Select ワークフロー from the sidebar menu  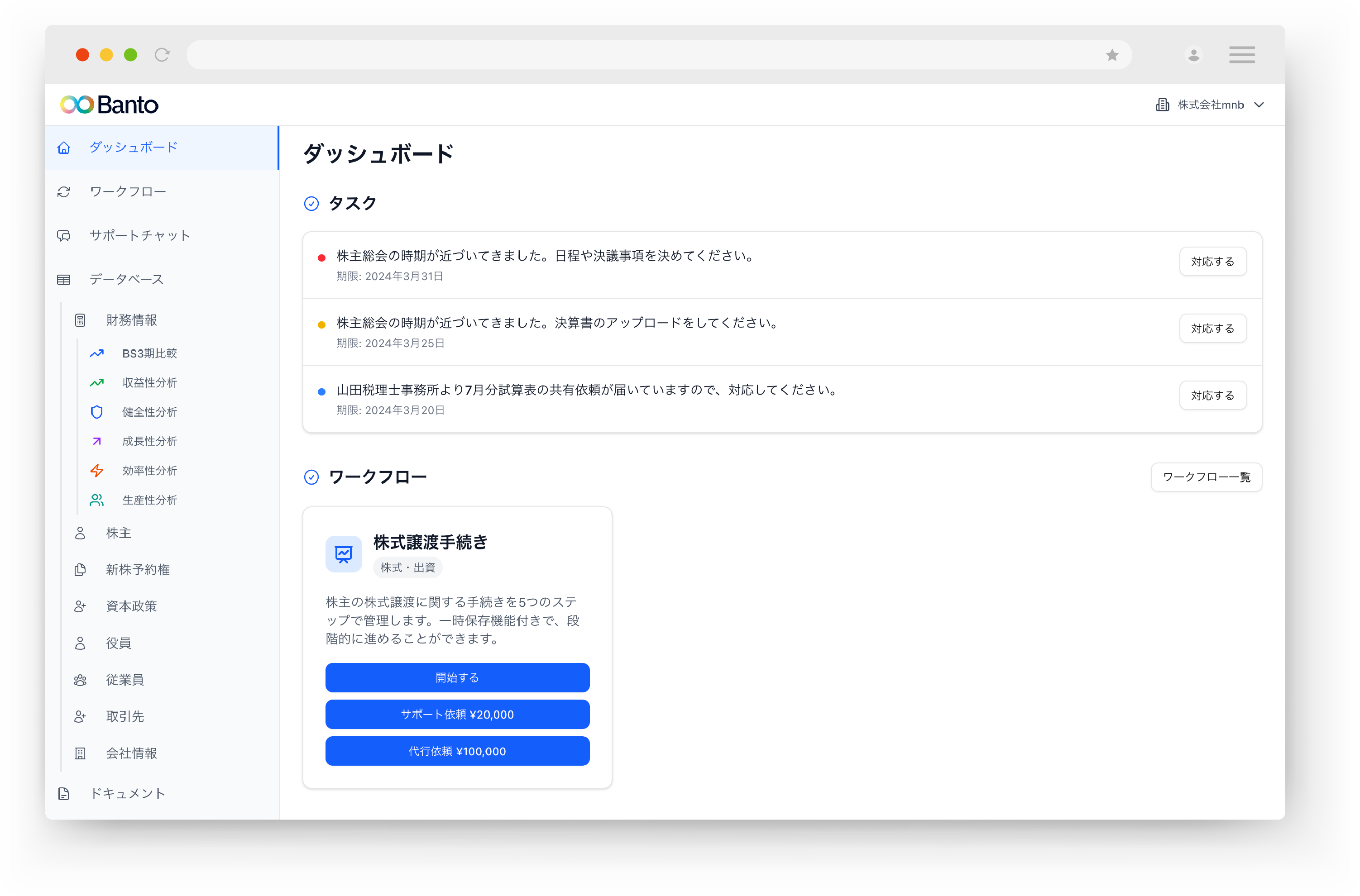click(127, 191)
